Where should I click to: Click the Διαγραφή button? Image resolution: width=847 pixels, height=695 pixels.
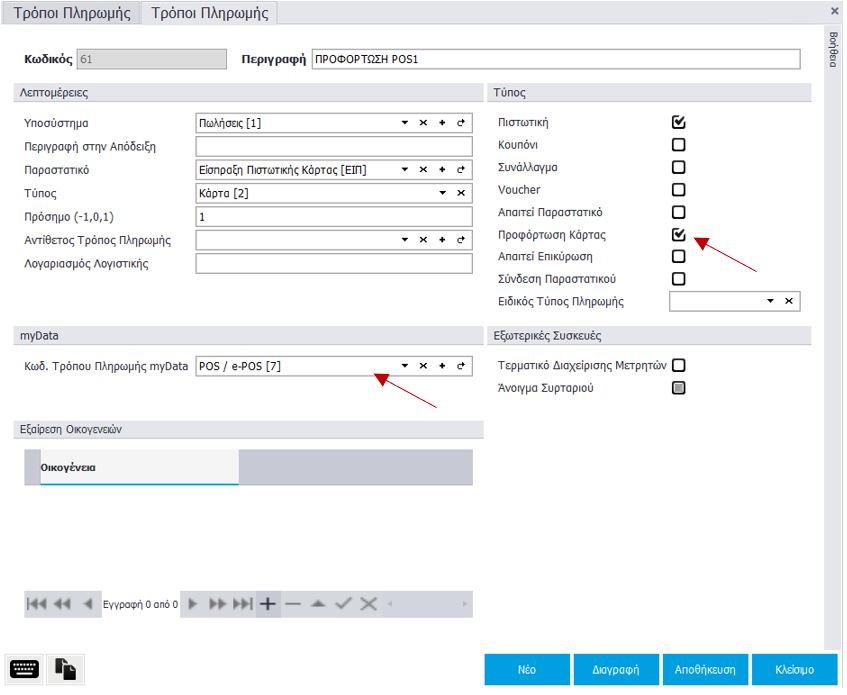pyautogui.click(x=616, y=670)
